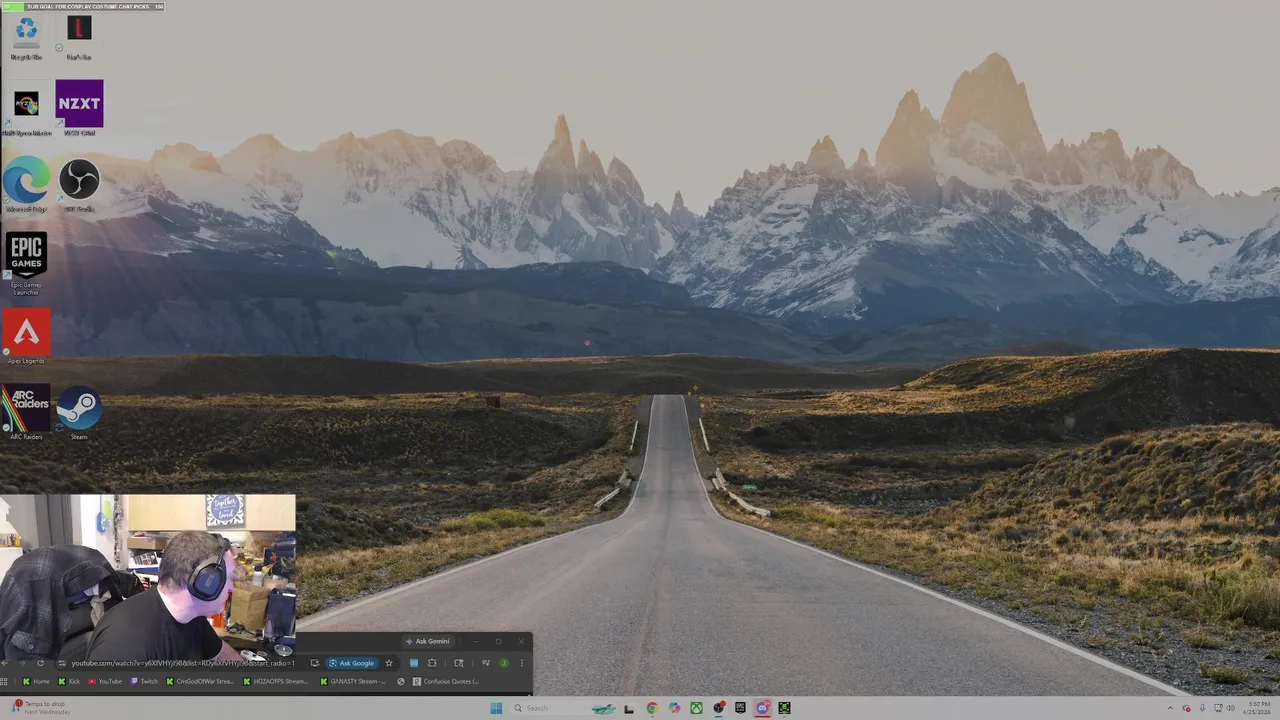Click the Windows Start button
1280x720 pixels.
coord(496,708)
